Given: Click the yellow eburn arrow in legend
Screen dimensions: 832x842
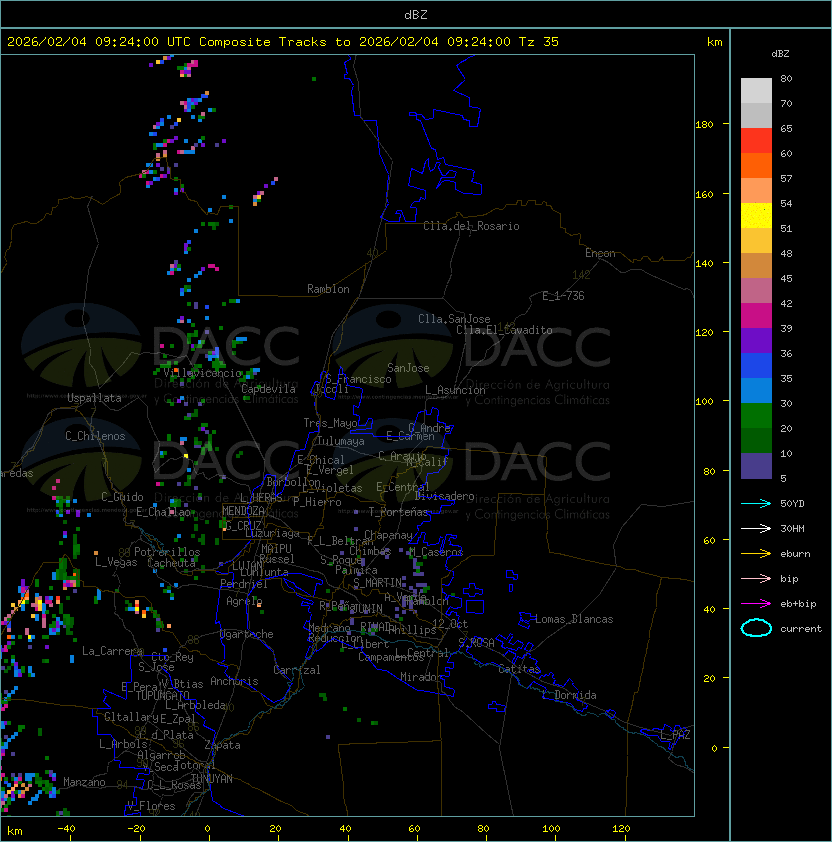Looking at the screenshot, I should pyautogui.click(x=756, y=554).
